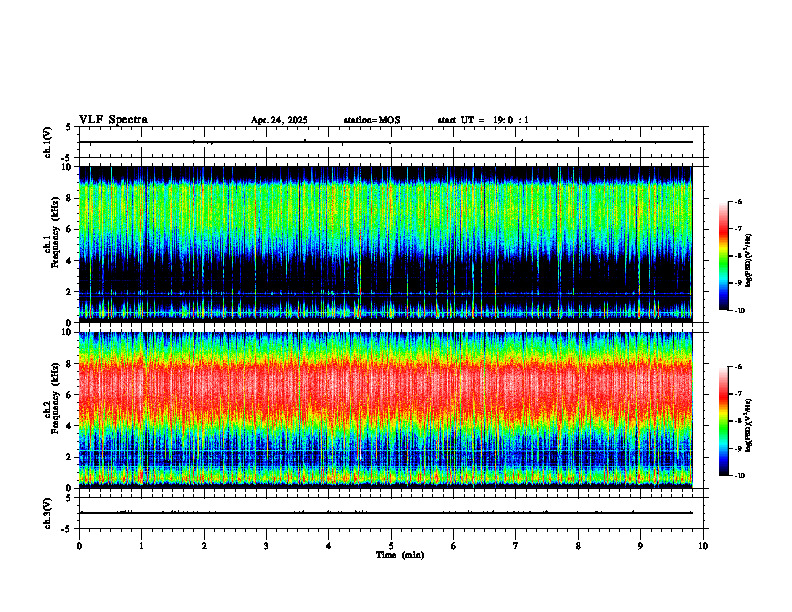Click the ch.2 colorbar log(PSD) unit label
The height and width of the screenshot is (612, 792).
749,424
